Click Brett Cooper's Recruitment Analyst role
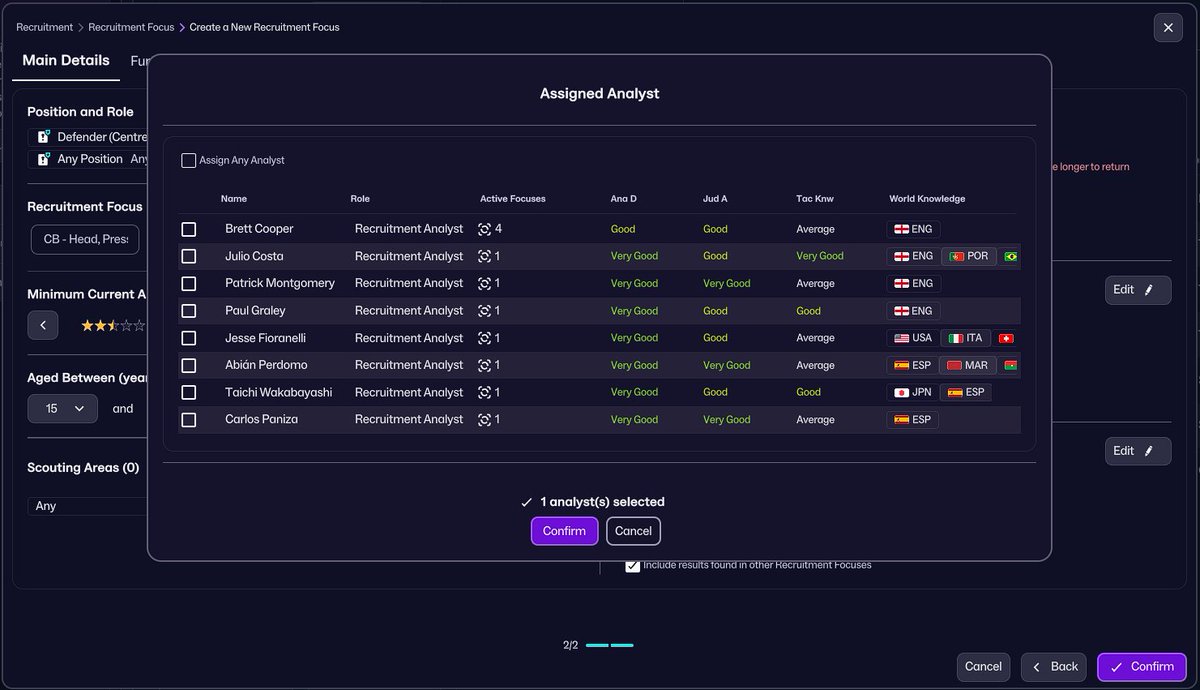This screenshot has width=1200, height=690. (409, 229)
